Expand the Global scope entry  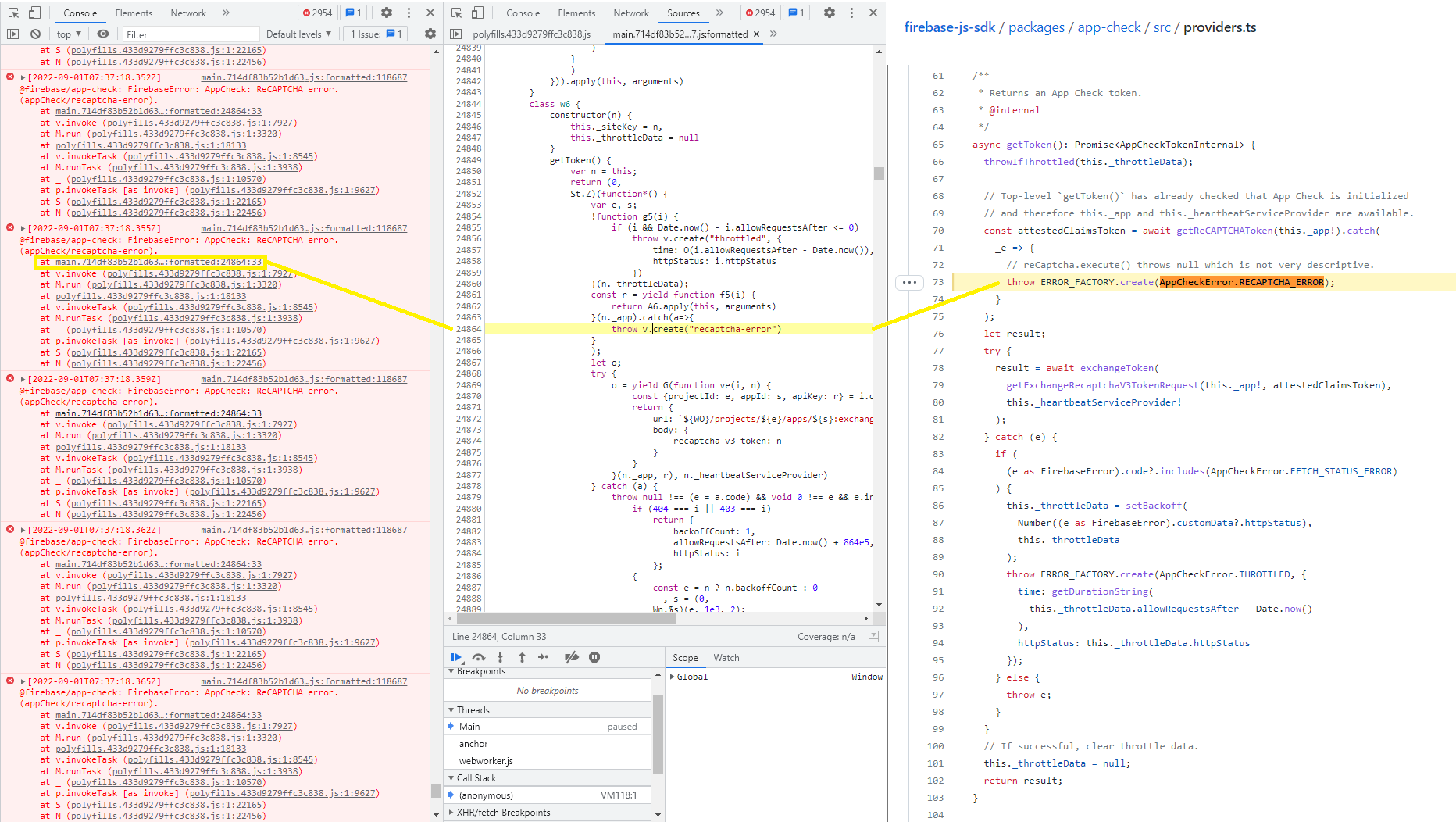673,677
